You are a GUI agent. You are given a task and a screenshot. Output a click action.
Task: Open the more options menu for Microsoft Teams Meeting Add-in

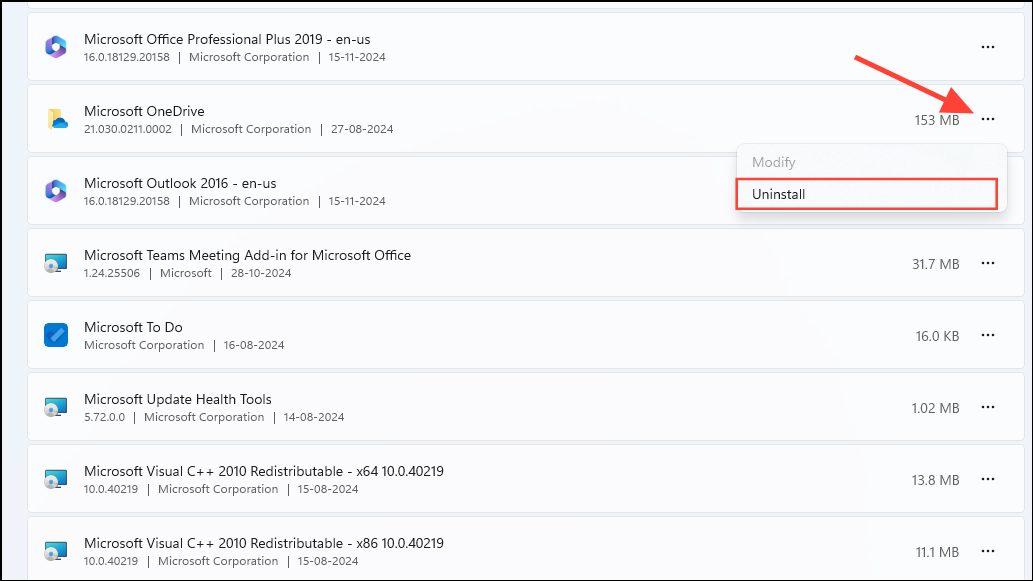(x=988, y=263)
